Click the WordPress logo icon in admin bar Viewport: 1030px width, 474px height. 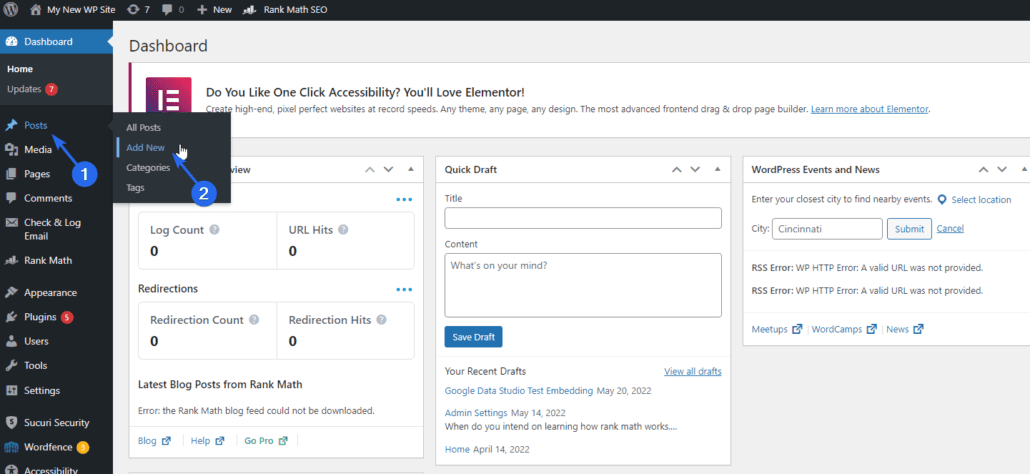[10, 9]
